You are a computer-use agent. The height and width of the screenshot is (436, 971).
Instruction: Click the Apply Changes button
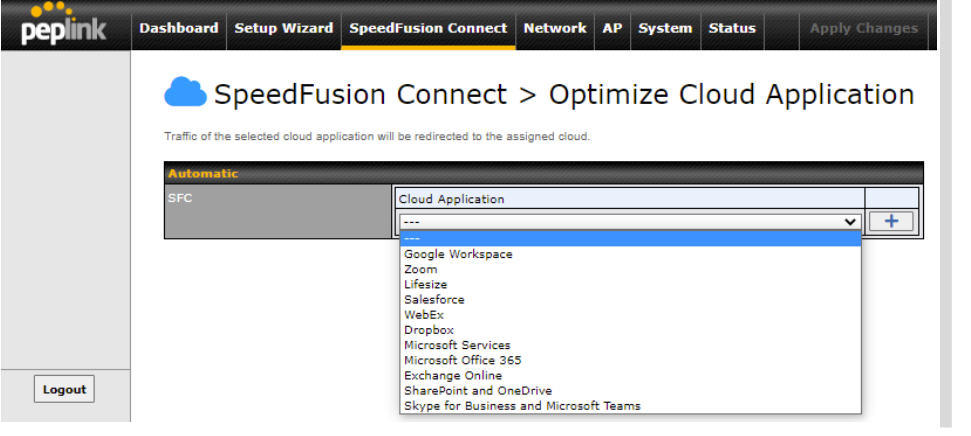coord(864,28)
